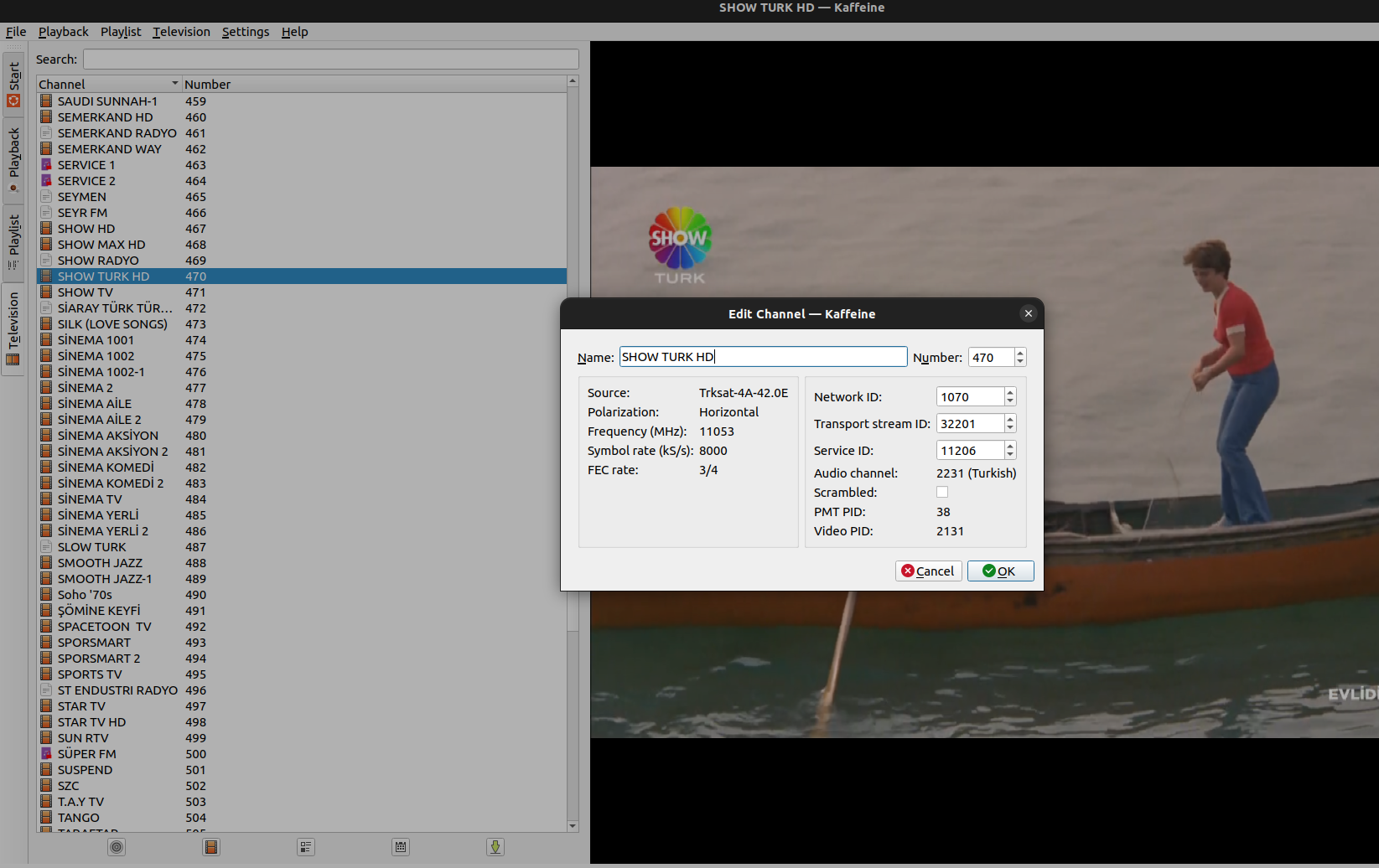Viewport: 1379px width, 868px height.
Task: Toggle the OSD button below channel list
Action: pos(117,847)
